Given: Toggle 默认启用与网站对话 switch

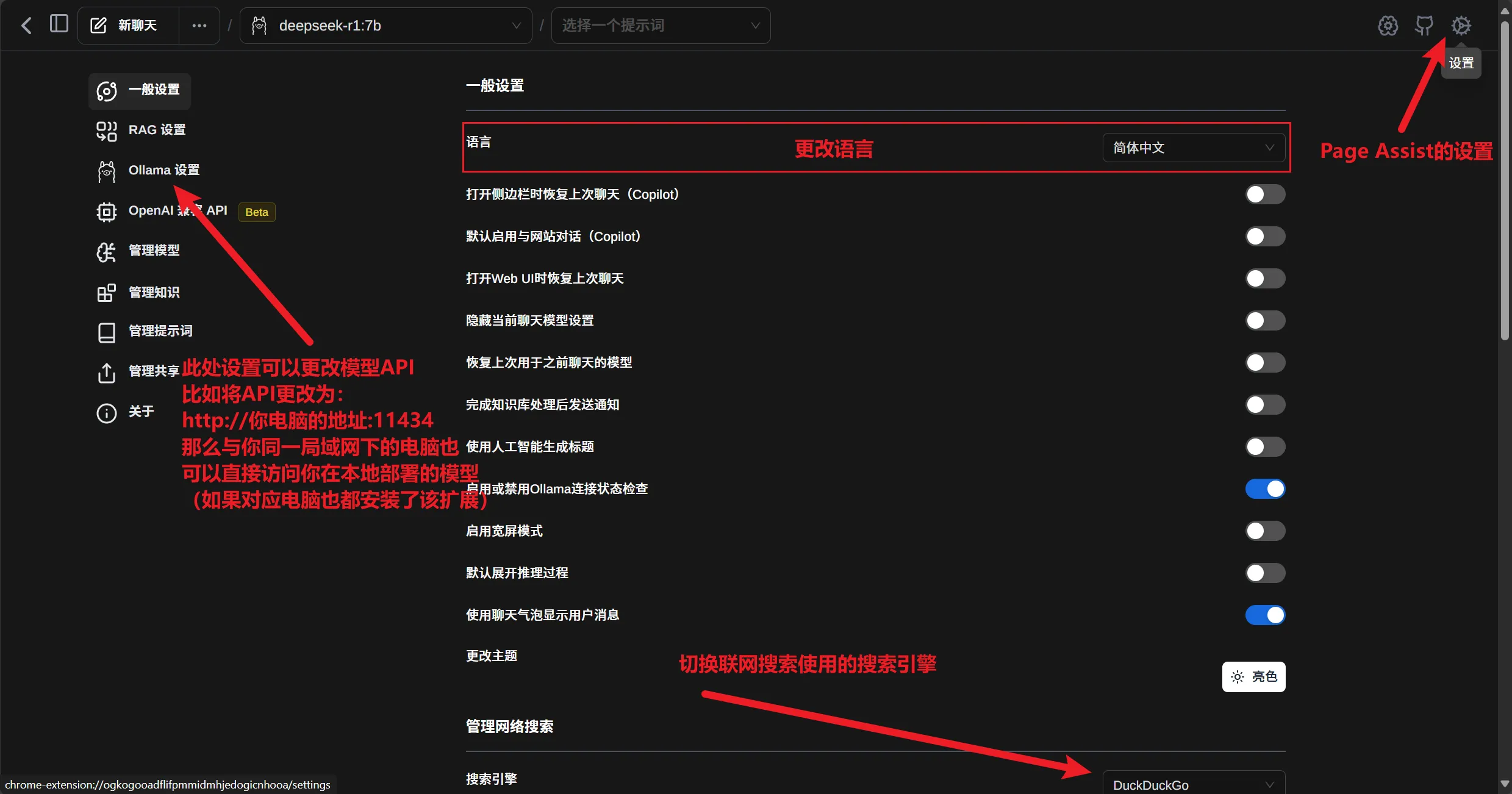Looking at the screenshot, I should tap(1265, 236).
